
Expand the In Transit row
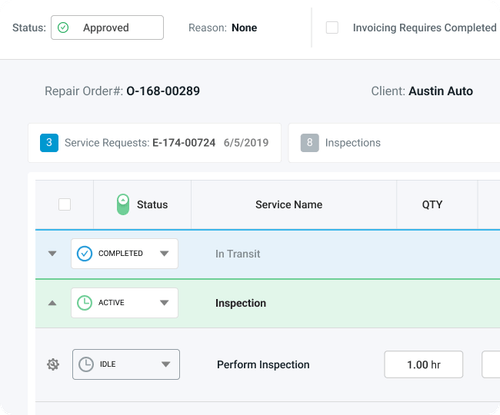[x=52, y=254]
